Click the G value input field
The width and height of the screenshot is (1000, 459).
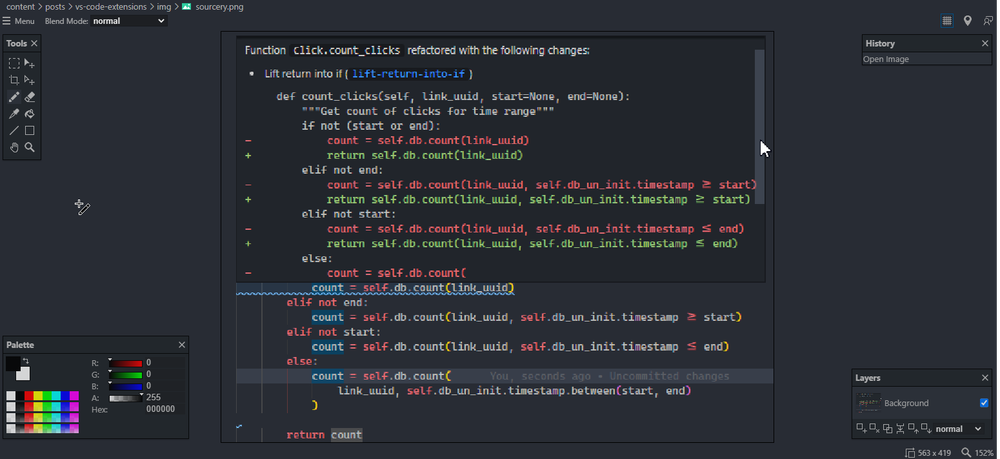pos(165,374)
